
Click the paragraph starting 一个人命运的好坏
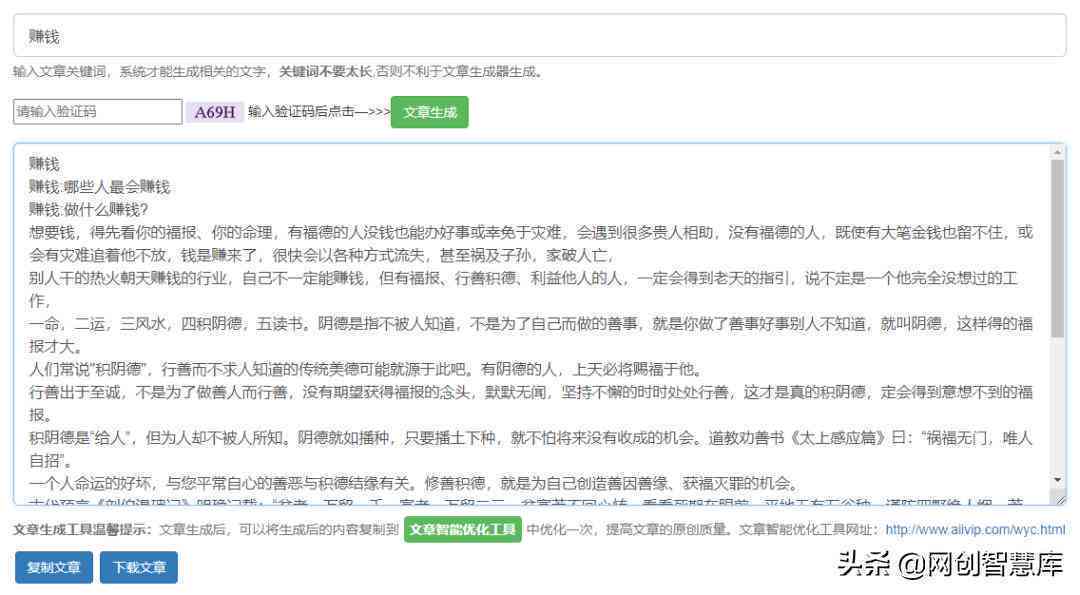click(x=414, y=483)
